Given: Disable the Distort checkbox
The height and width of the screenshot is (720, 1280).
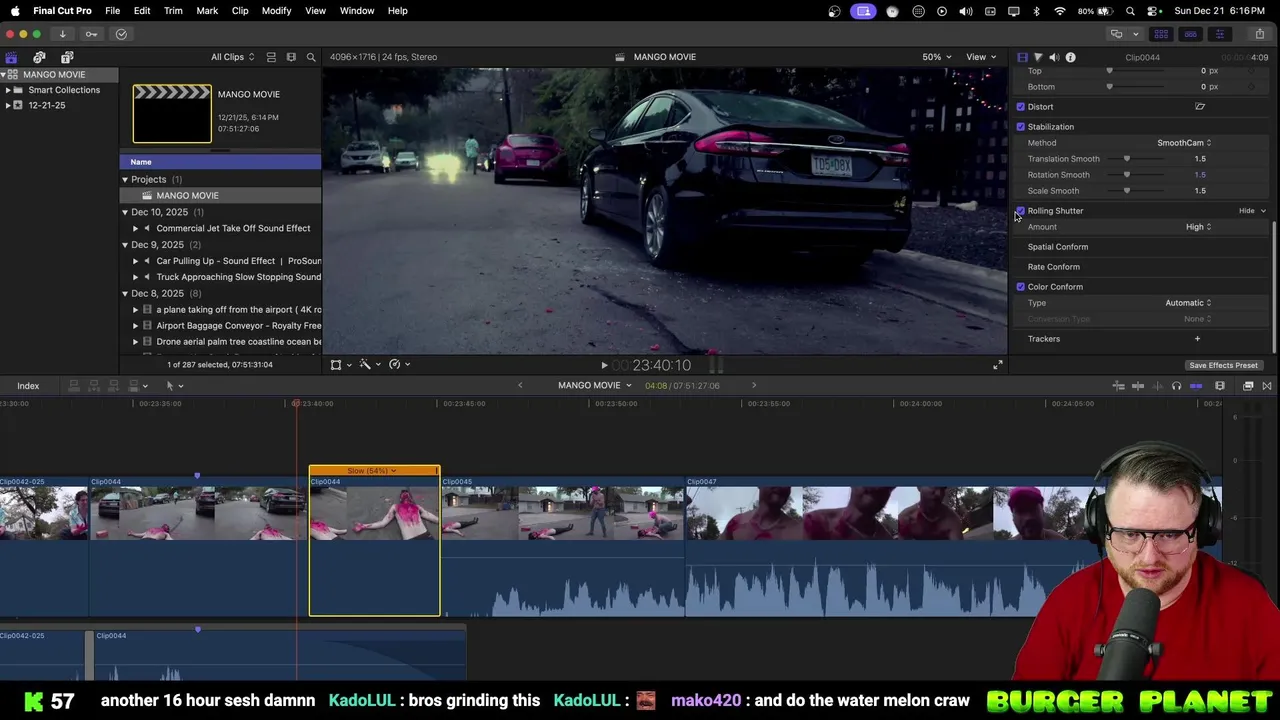Looking at the screenshot, I should (1021, 107).
